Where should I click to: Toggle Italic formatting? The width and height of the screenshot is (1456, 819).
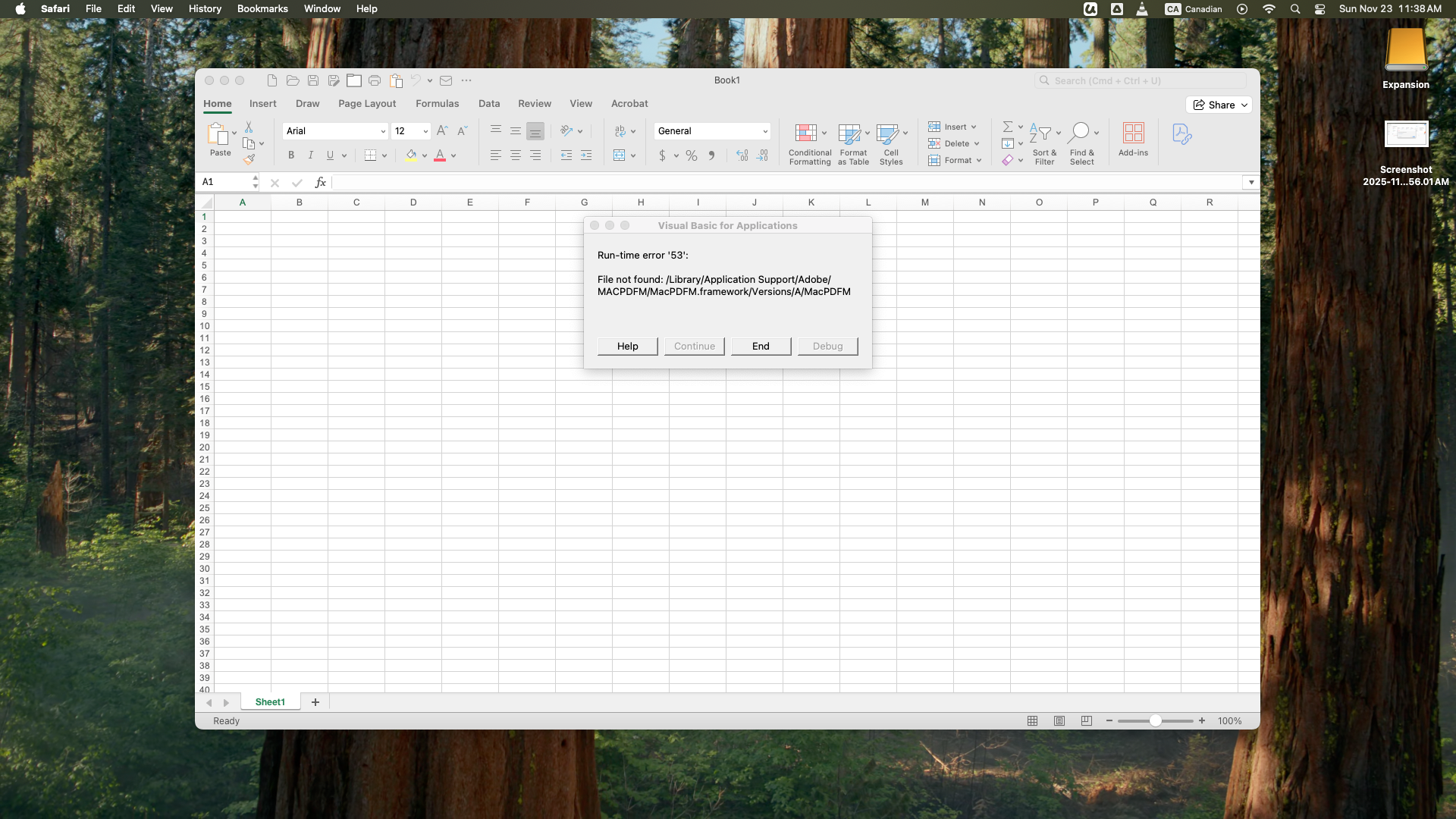coord(310,155)
